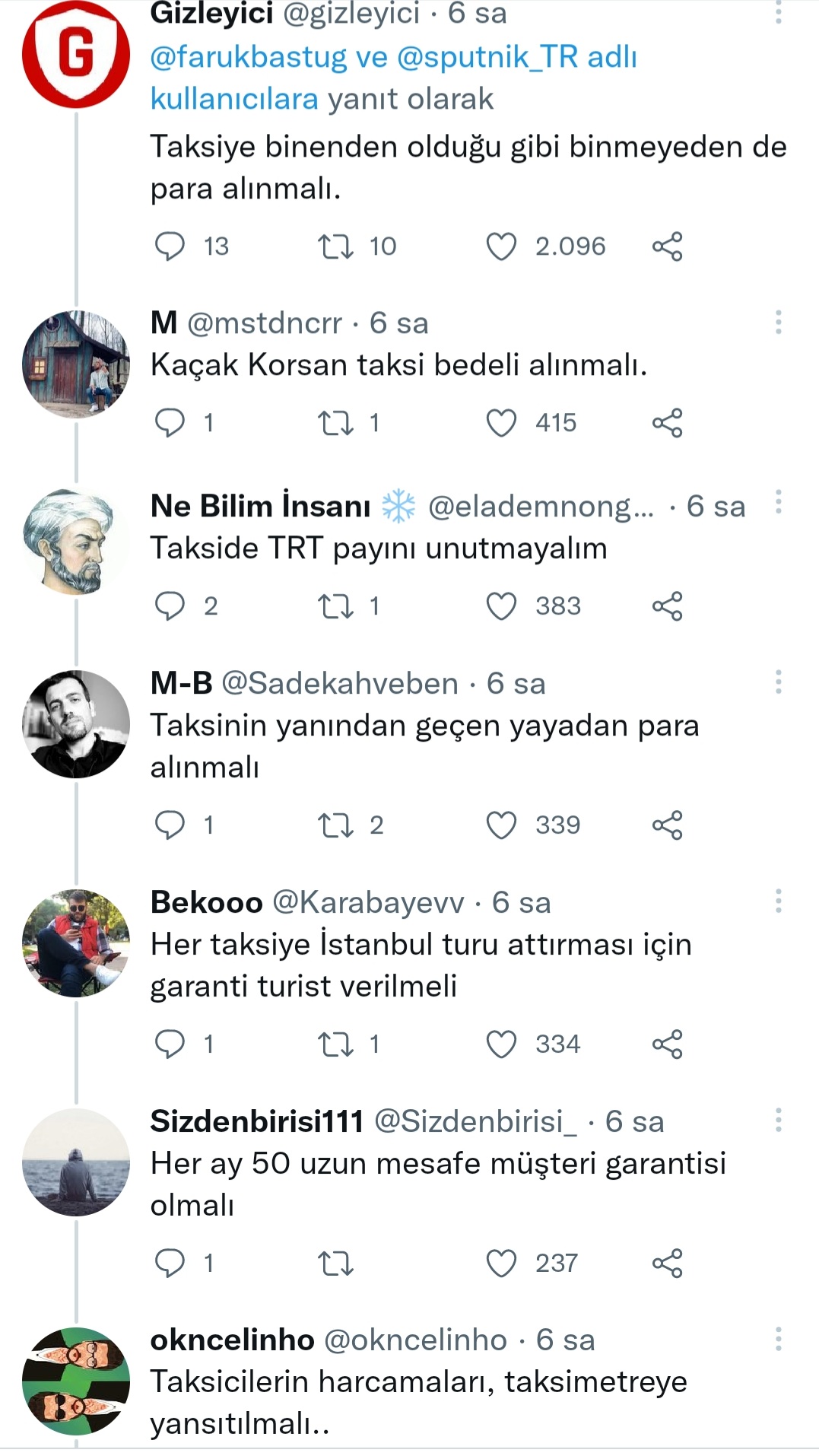Open Gizleyici's profile picture
Image resolution: width=819 pixels, height=1456 pixels.
tap(76, 55)
